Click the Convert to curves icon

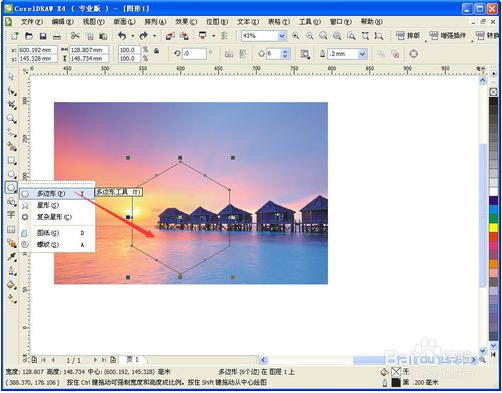tap(414, 54)
